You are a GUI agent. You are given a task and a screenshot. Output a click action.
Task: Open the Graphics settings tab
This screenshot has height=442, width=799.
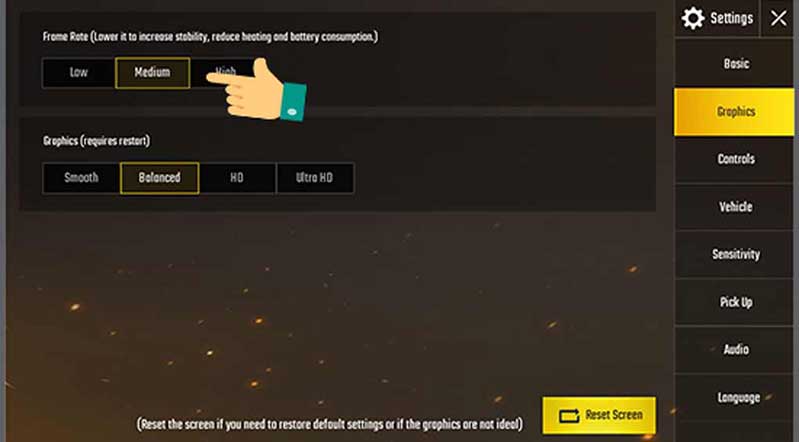point(734,112)
